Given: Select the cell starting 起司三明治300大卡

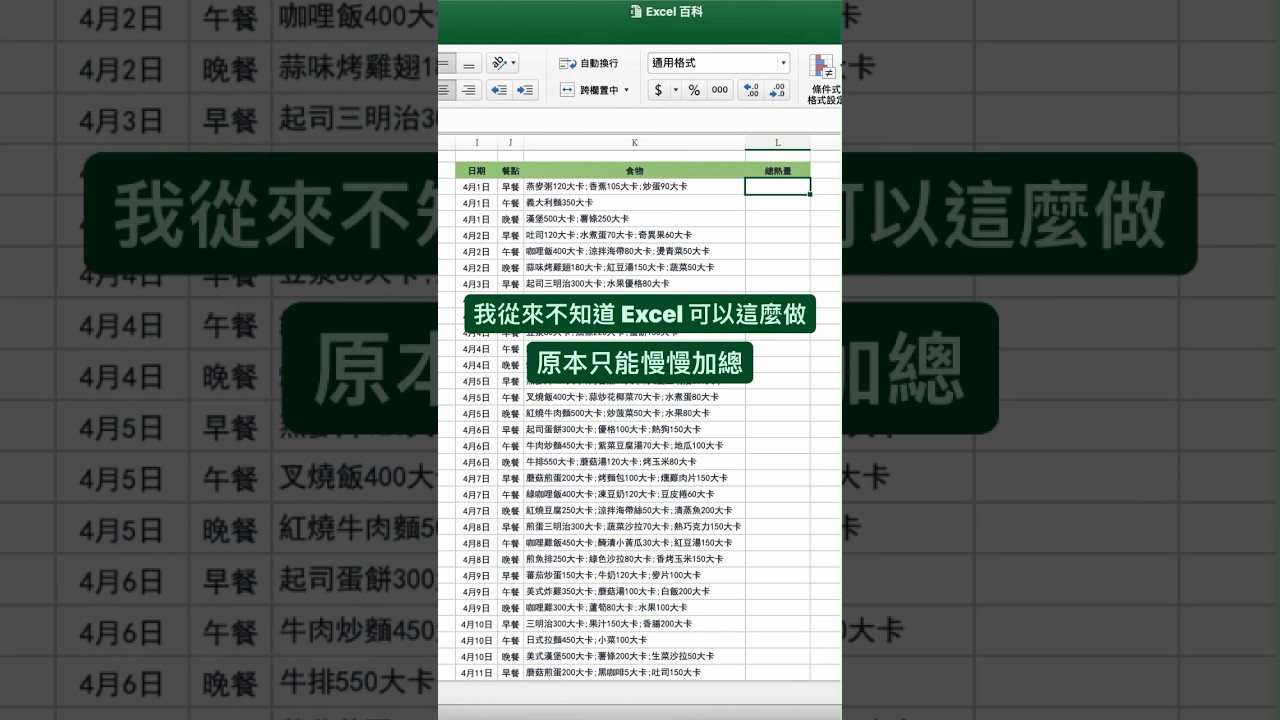Looking at the screenshot, I should (634, 284).
